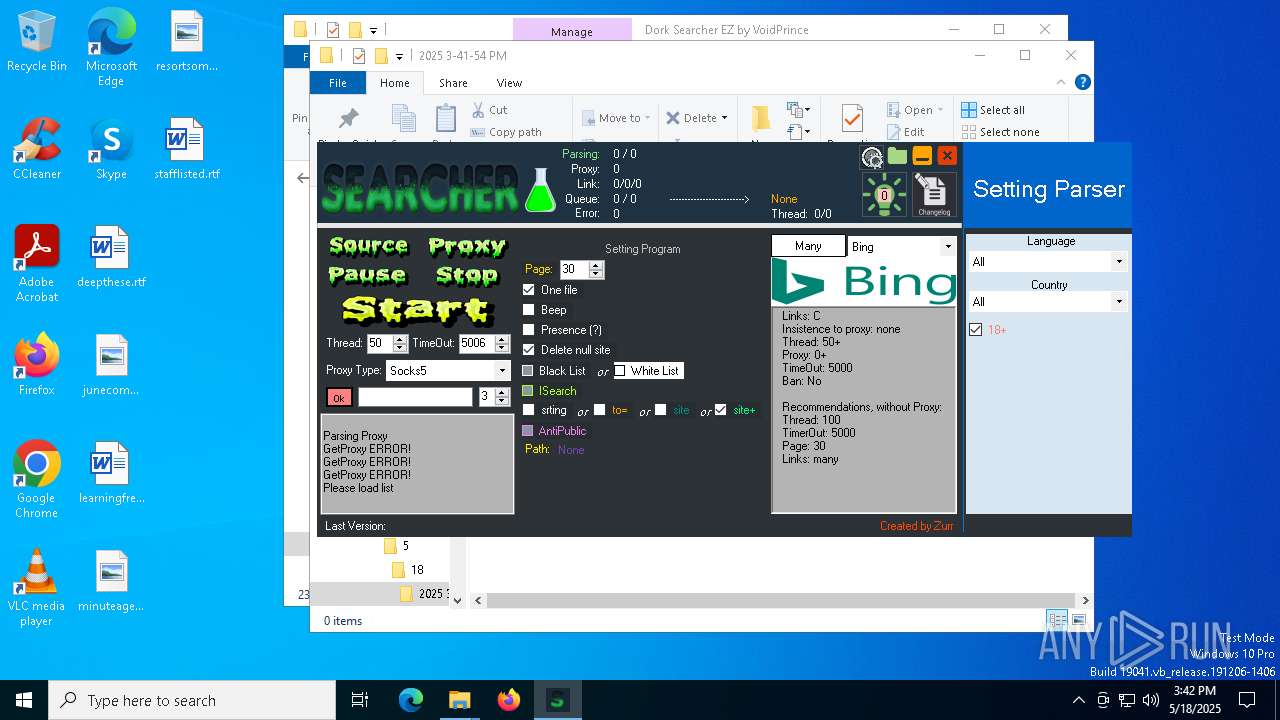The image size is (1280, 720).
Task: Click the Paste clipboard icon in ribbon
Action: click(446, 119)
